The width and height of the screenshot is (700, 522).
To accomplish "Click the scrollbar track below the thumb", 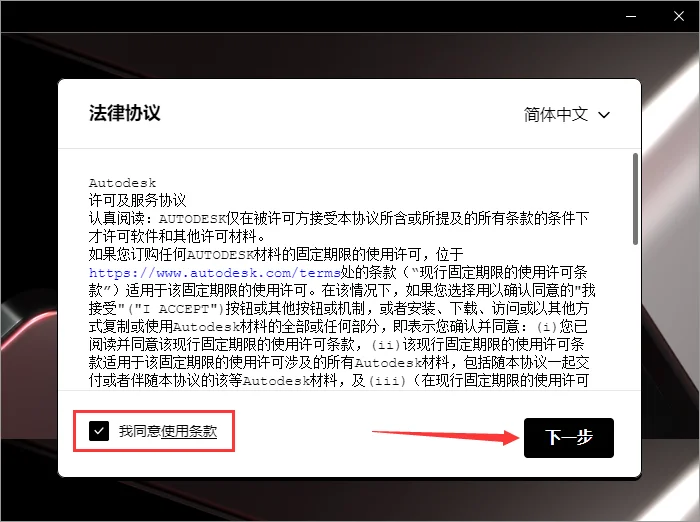I will pyautogui.click(x=634, y=320).
